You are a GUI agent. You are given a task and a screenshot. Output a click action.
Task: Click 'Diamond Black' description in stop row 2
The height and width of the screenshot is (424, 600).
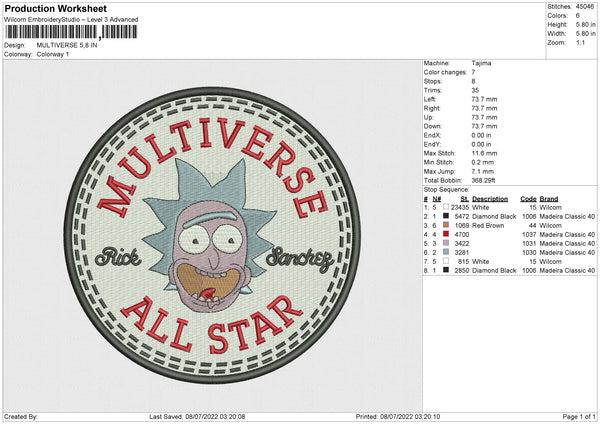click(494, 217)
